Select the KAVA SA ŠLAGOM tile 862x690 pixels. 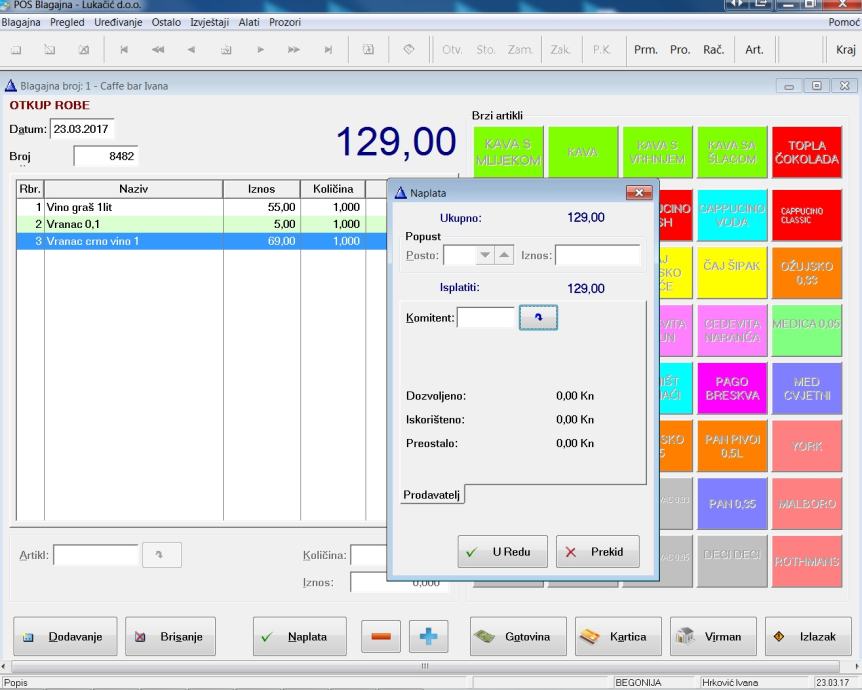pyautogui.click(x=732, y=152)
